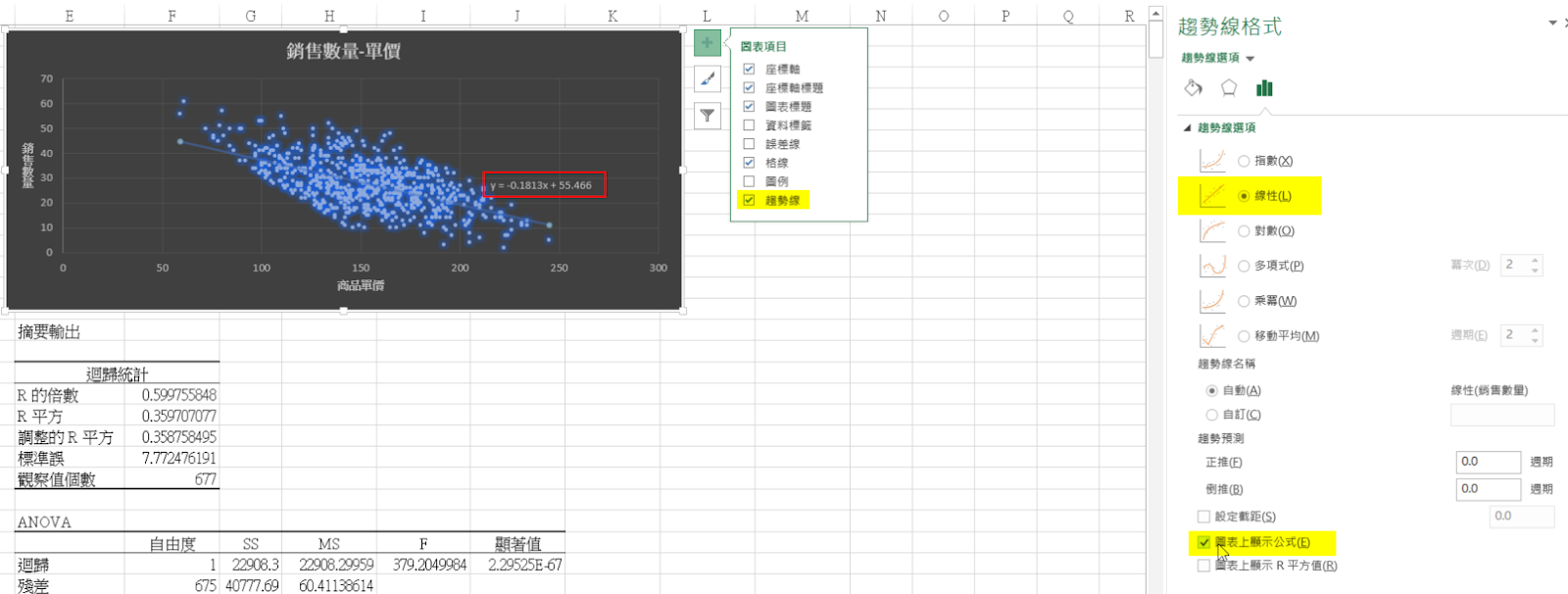The height and width of the screenshot is (594, 1568).
Task: Click the 倒推(B) forecast value field
Action: click(x=1489, y=488)
